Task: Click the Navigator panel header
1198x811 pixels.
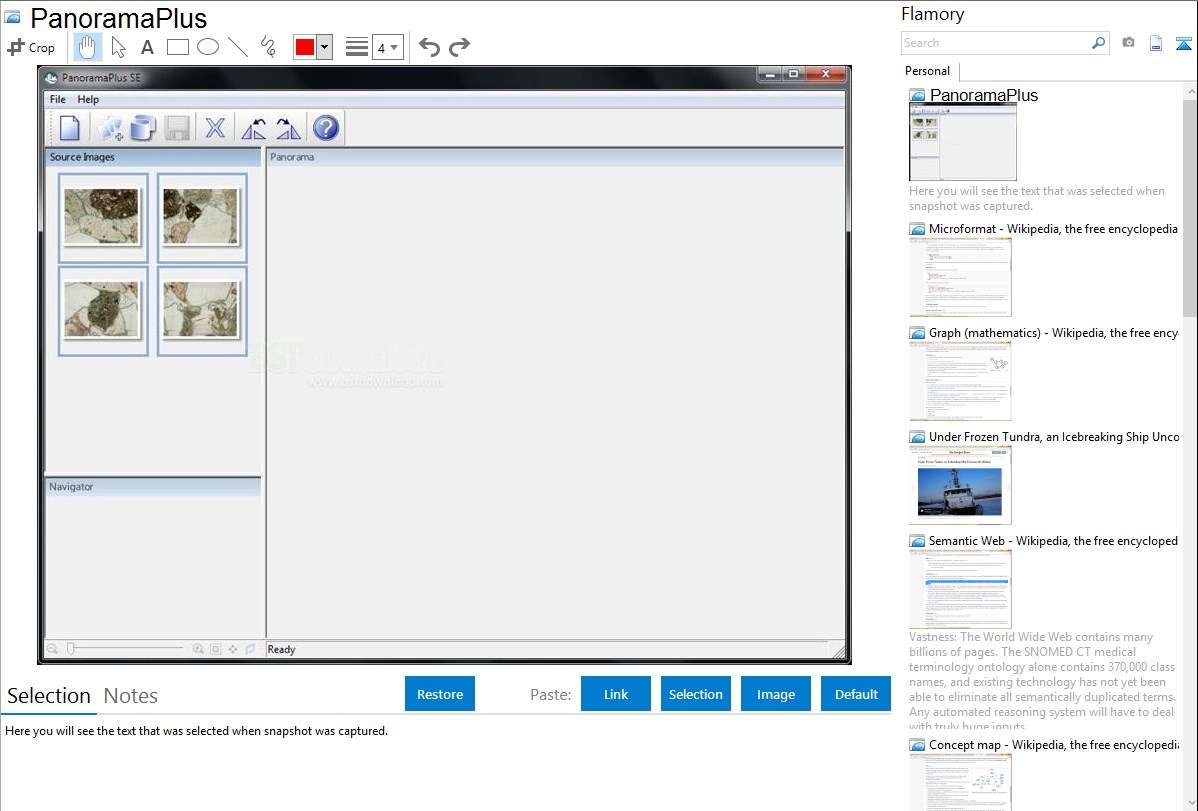Action: point(153,486)
